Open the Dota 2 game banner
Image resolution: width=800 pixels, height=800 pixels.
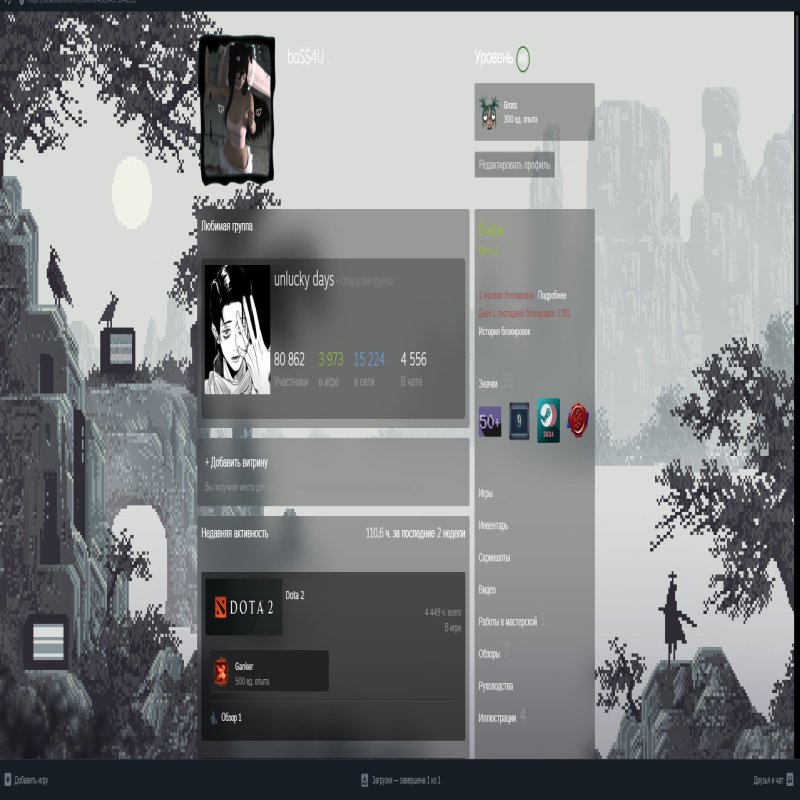(x=244, y=607)
